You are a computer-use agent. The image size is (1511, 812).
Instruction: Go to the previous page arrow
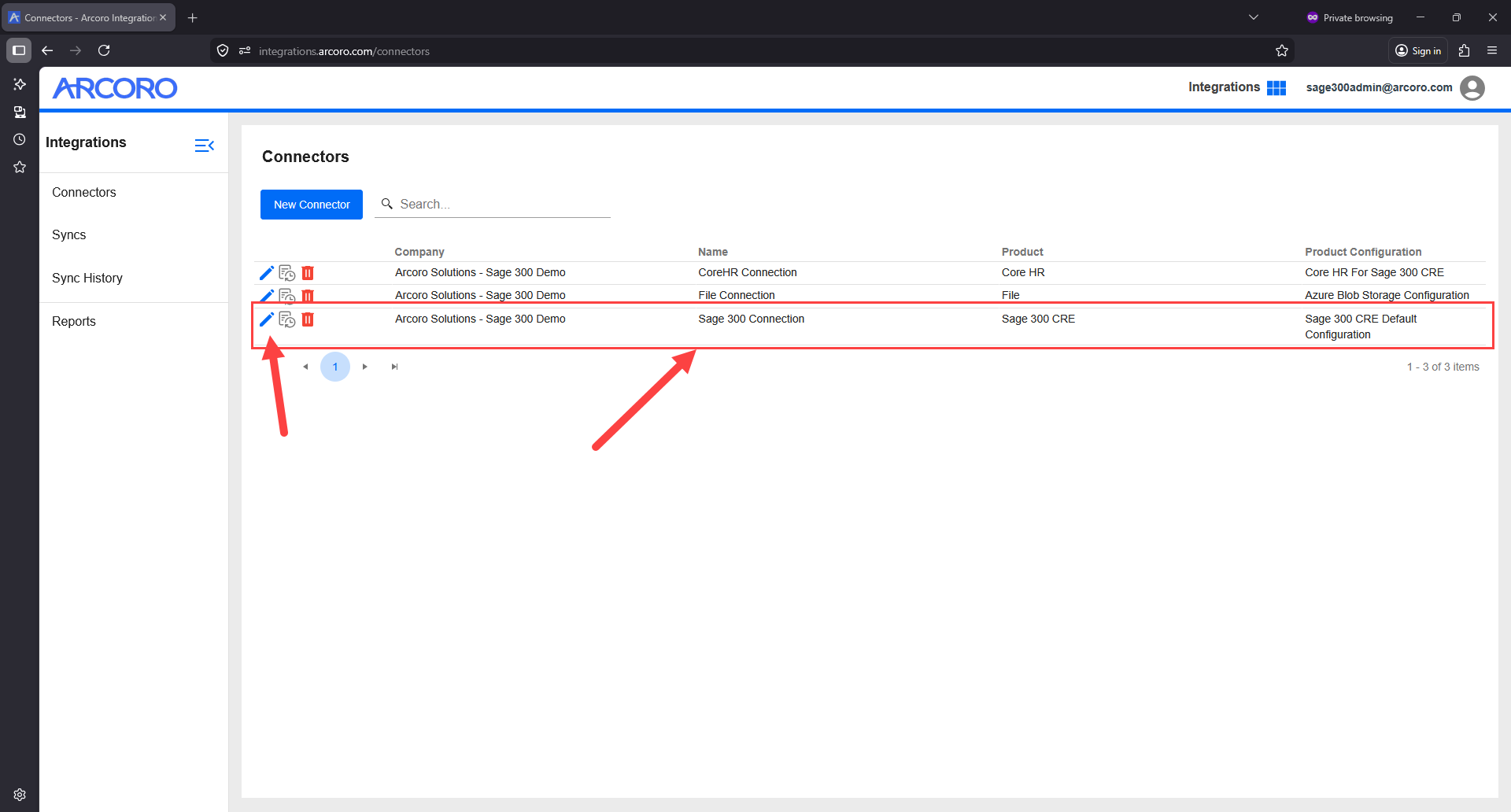click(x=305, y=367)
